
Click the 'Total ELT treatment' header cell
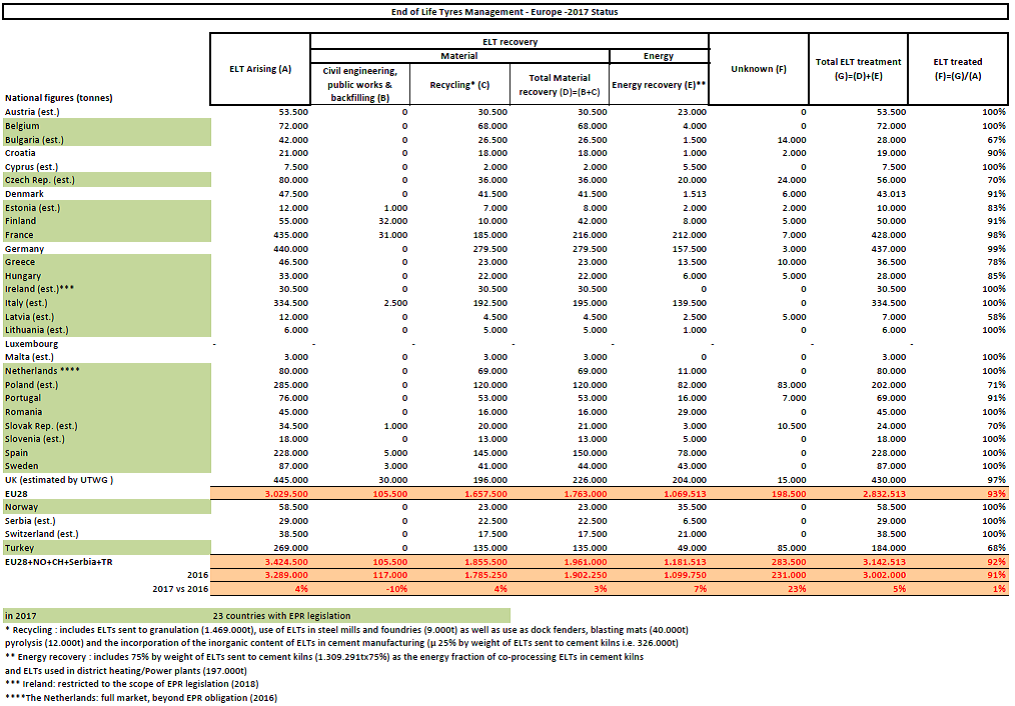coord(858,68)
